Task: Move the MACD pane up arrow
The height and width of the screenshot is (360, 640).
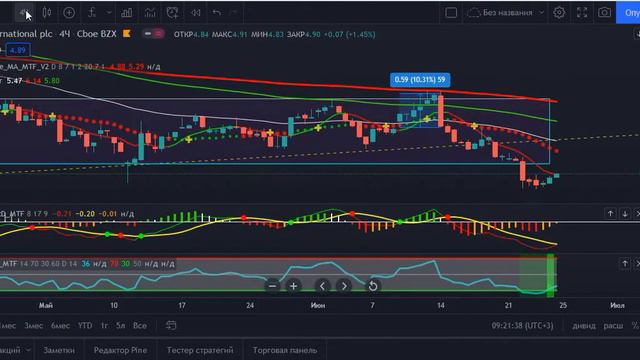Action: (x=610, y=213)
